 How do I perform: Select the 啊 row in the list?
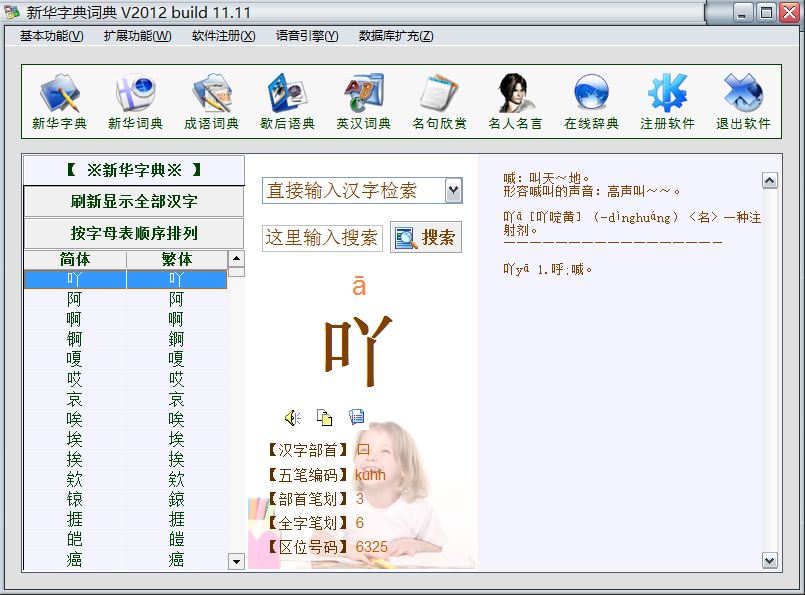click(125, 319)
